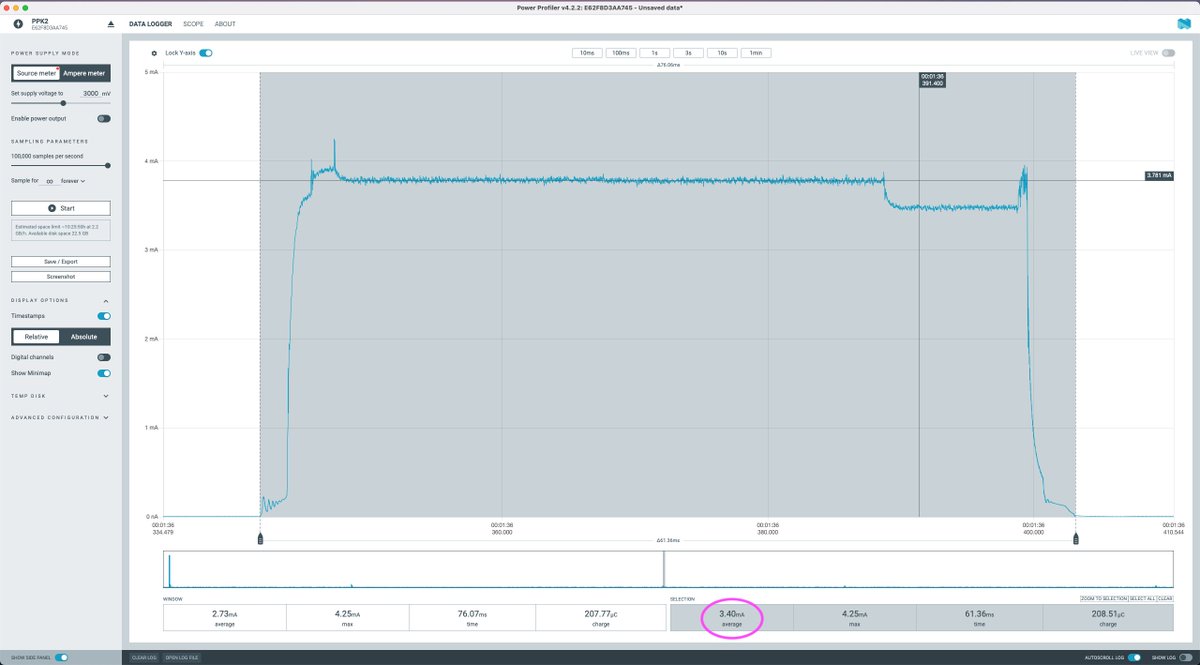This screenshot has height=665, width=1200.
Task: Click the supply voltage mV input field
Action: click(89, 93)
